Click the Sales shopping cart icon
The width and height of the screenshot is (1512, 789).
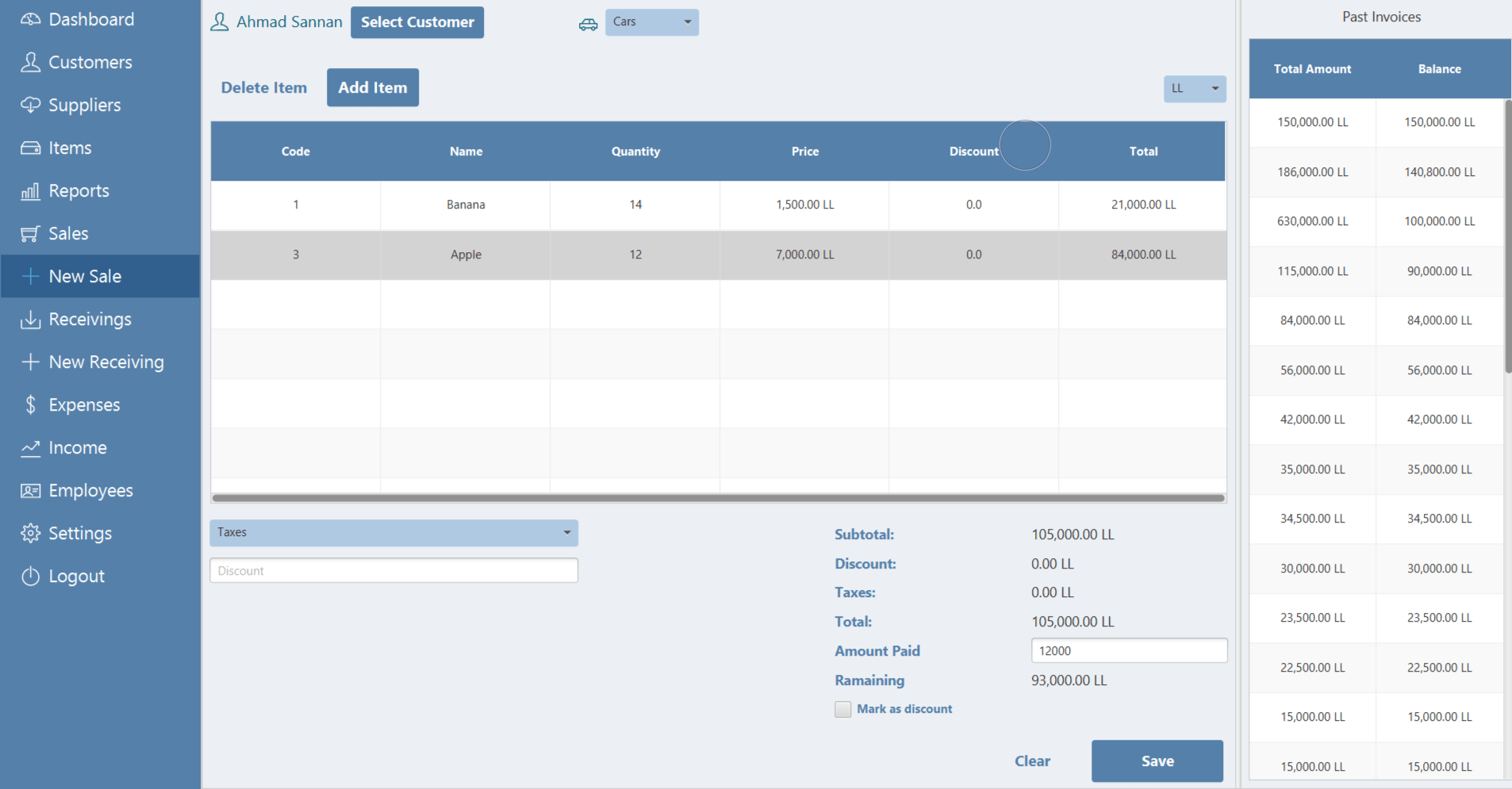tap(30, 234)
